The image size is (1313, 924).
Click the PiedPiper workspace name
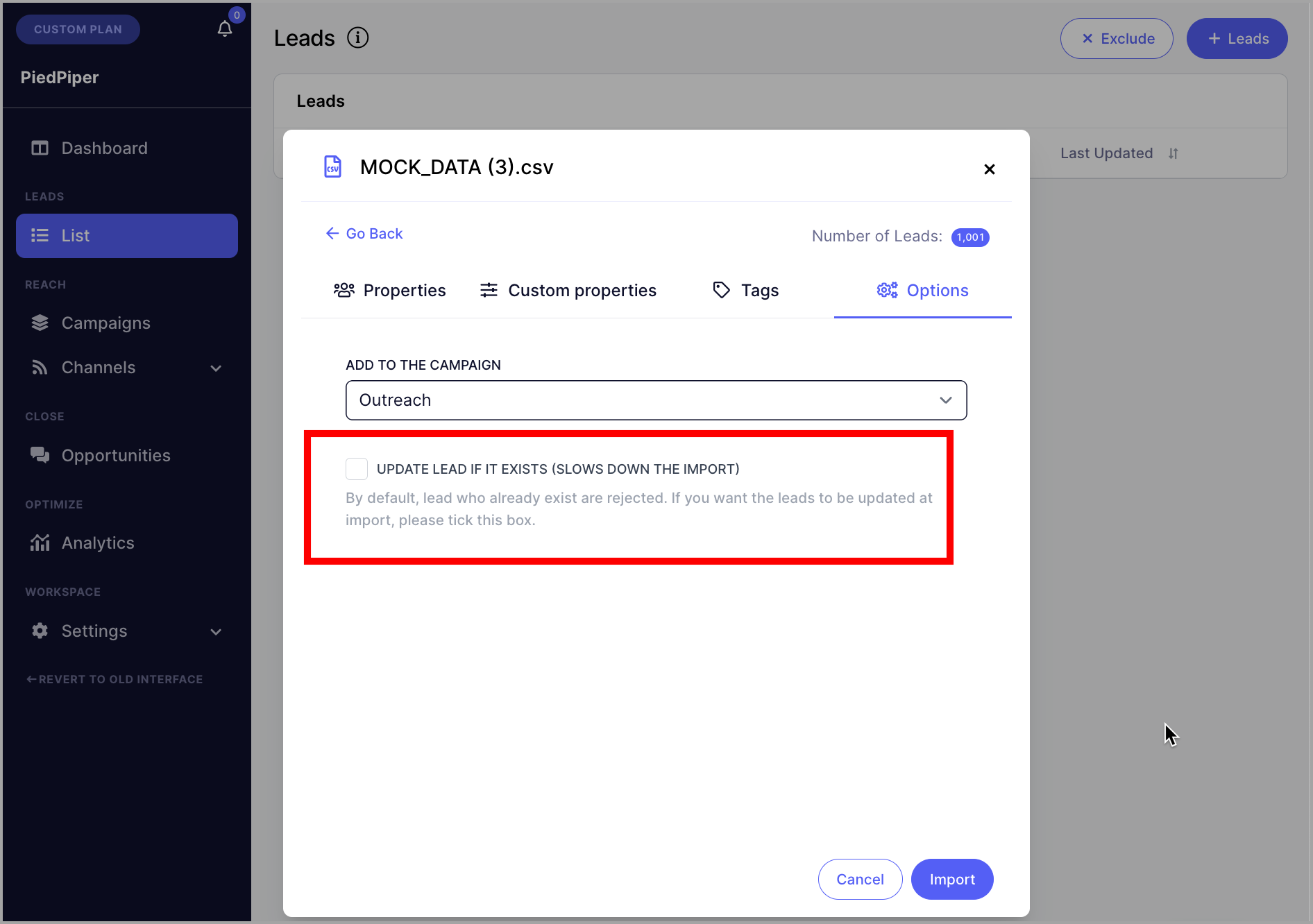[x=60, y=78]
